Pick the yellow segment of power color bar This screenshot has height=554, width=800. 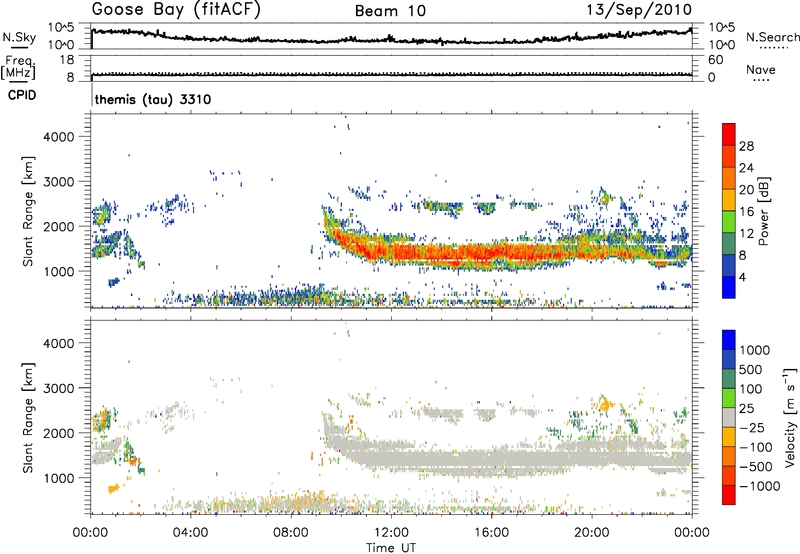pos(729,200)
